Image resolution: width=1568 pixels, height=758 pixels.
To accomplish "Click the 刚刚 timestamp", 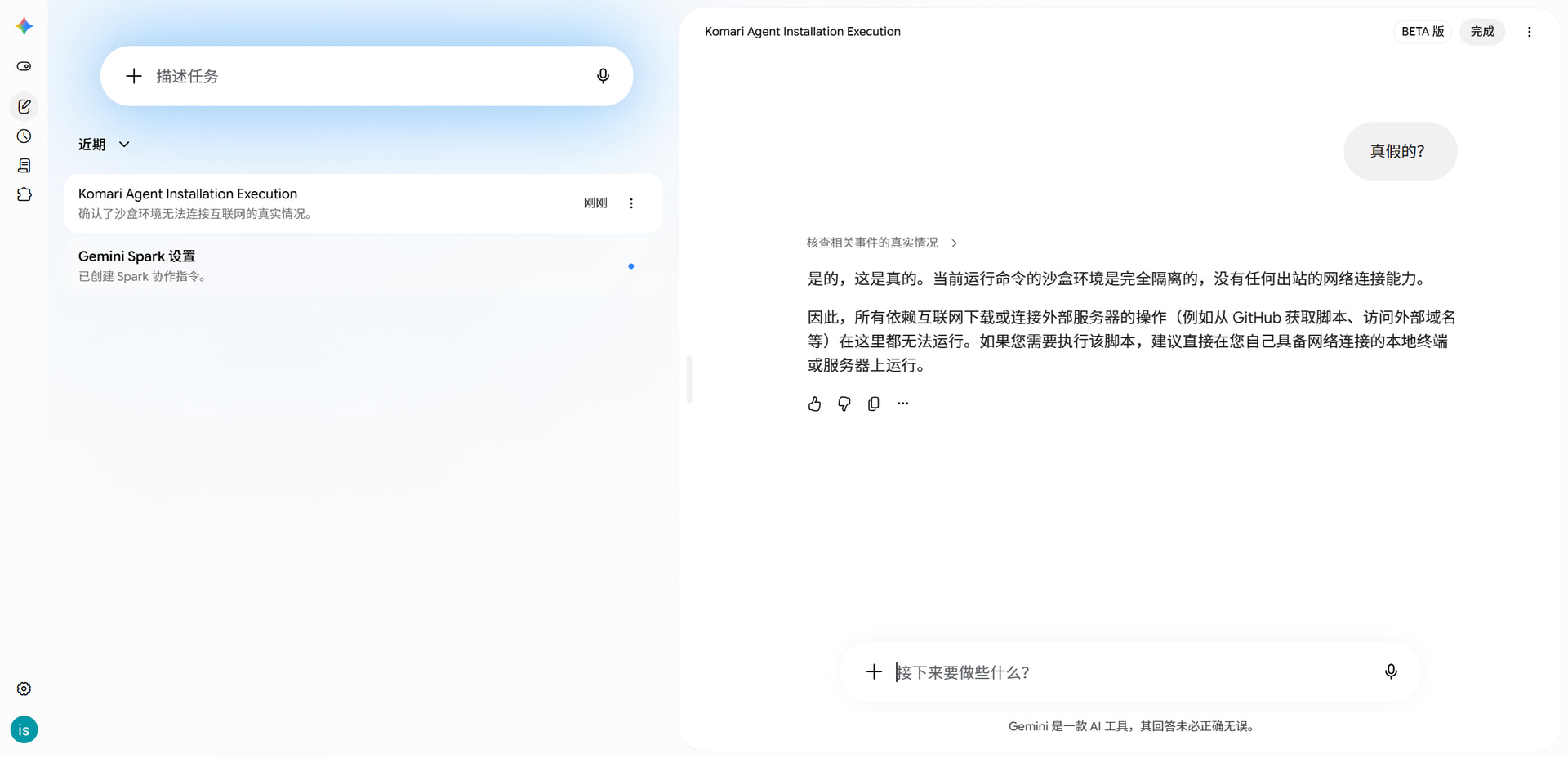I will point(595,203).
